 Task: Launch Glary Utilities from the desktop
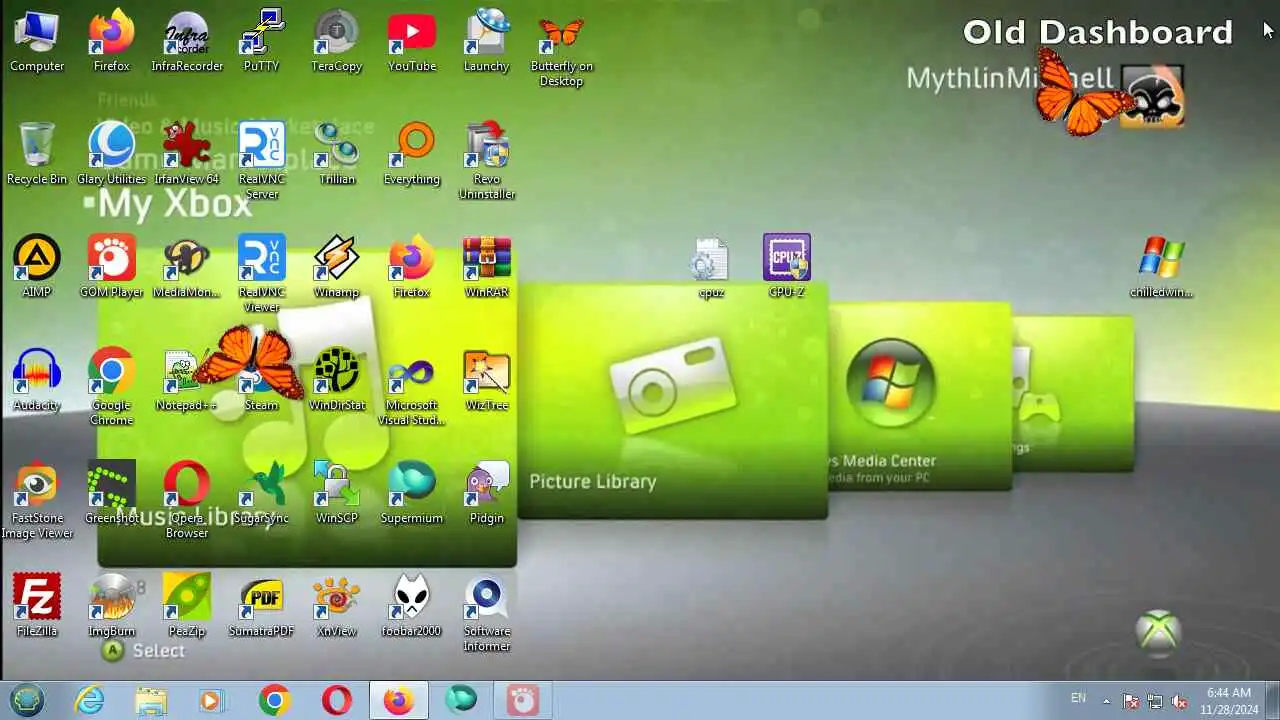click(x=112, y=154)
